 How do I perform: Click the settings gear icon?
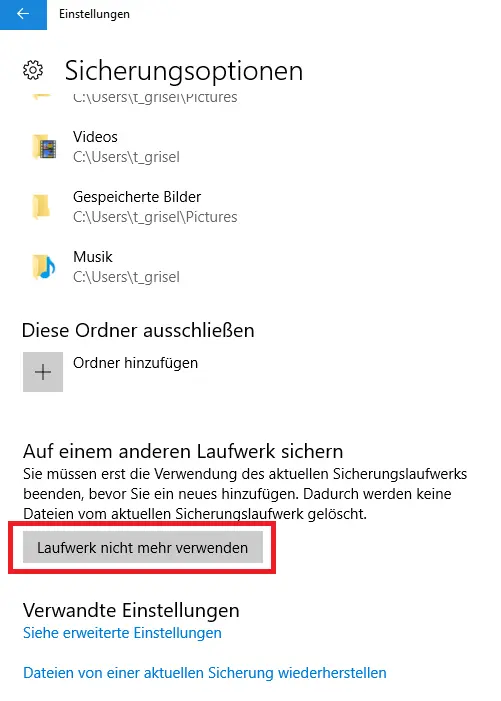click(33, 70)
